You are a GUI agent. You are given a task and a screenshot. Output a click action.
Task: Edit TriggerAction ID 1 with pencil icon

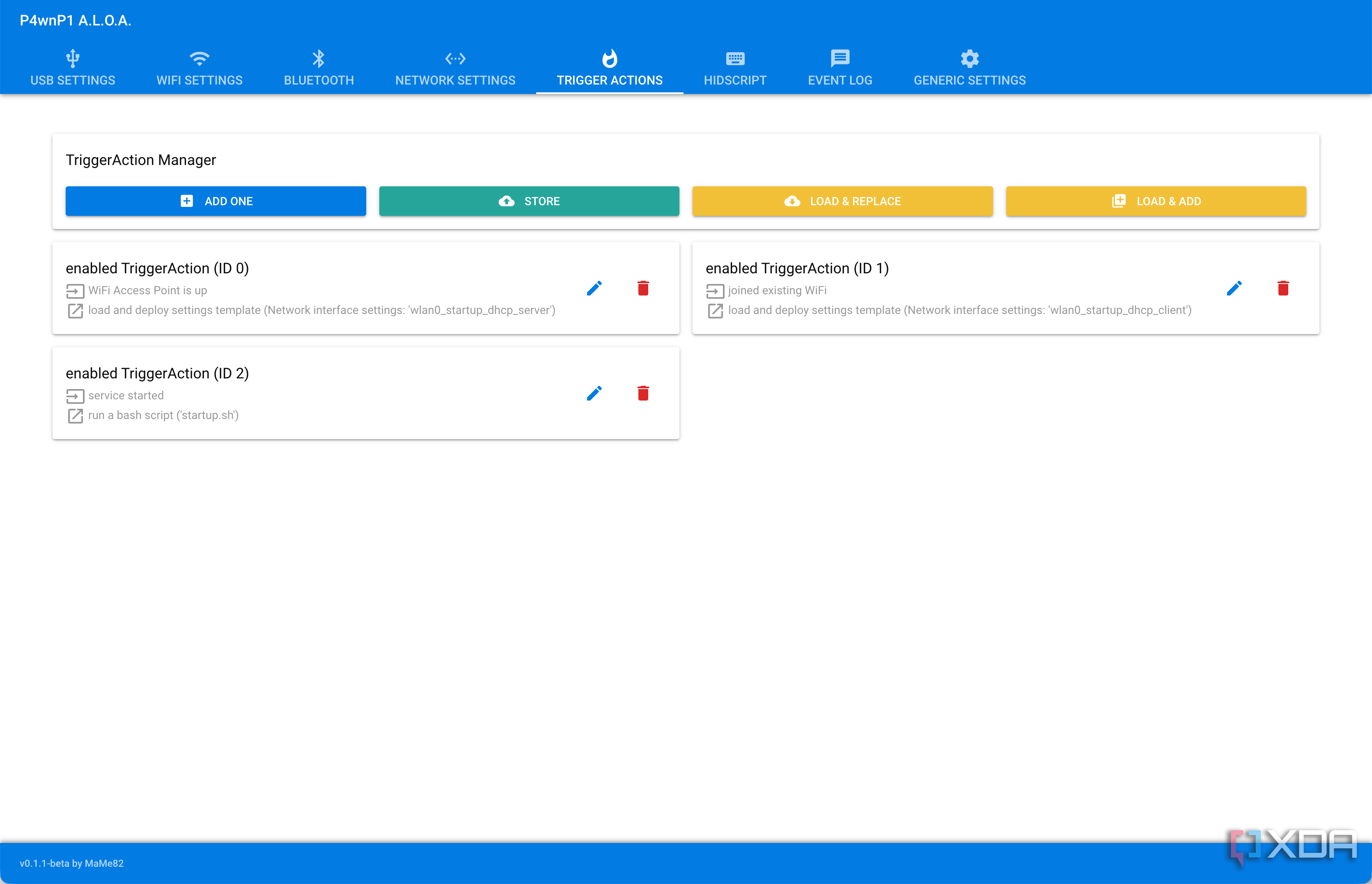point(1234,288)
